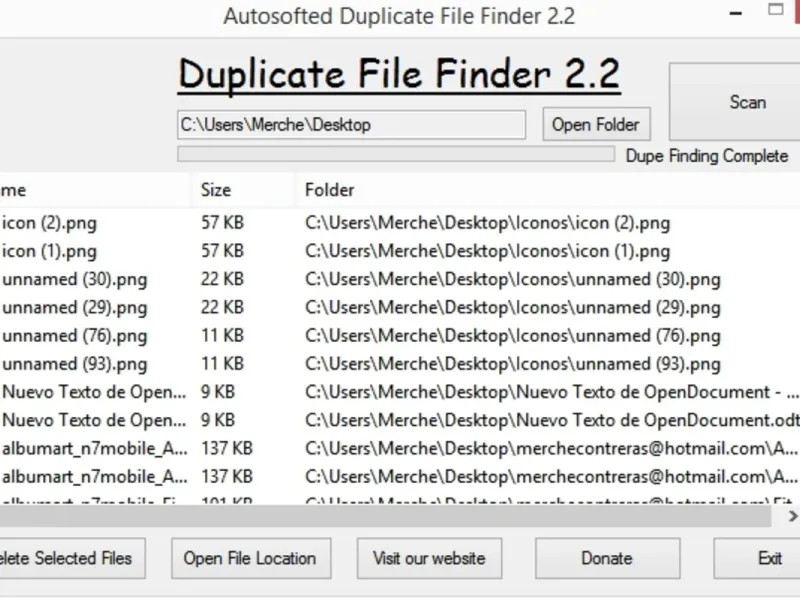
Task: Click the horizontal scrollbar right arrow
Action: pos(791,516)
